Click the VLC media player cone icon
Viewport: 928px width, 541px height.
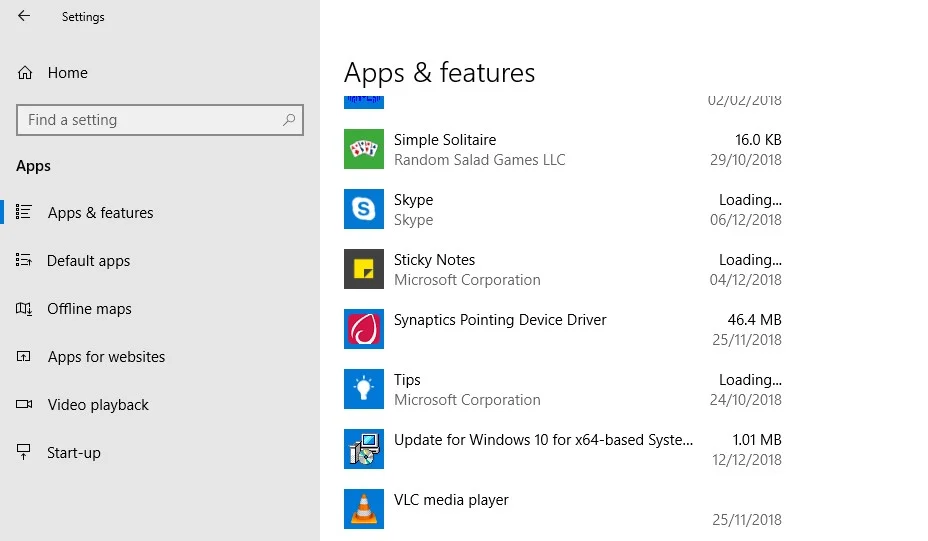[364, 509]
